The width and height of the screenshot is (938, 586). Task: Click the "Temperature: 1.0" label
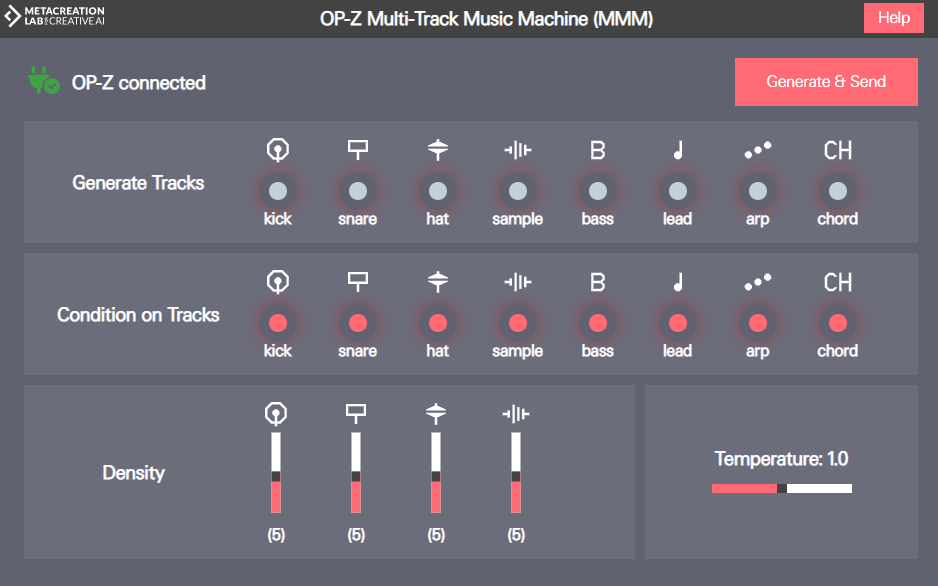coord(781,459)
